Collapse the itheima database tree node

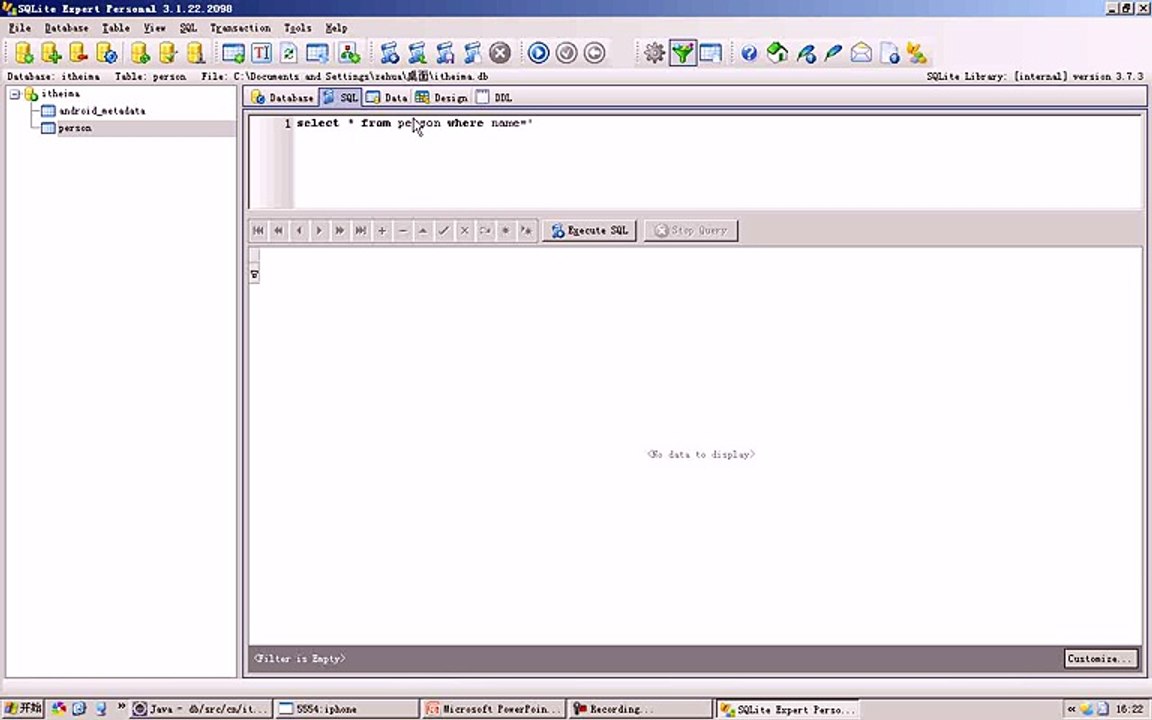(15, 94)
